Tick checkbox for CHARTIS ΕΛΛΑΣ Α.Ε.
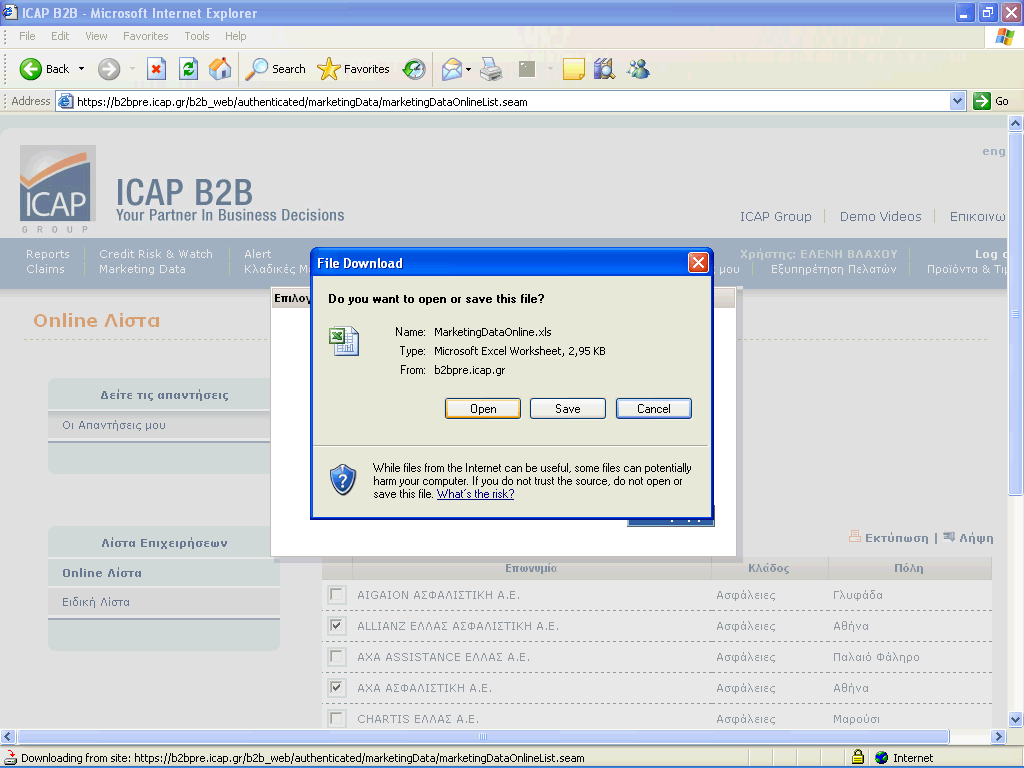Viewport: 1024px width, 768px height. pyautogui.click(x=336, y=718)
